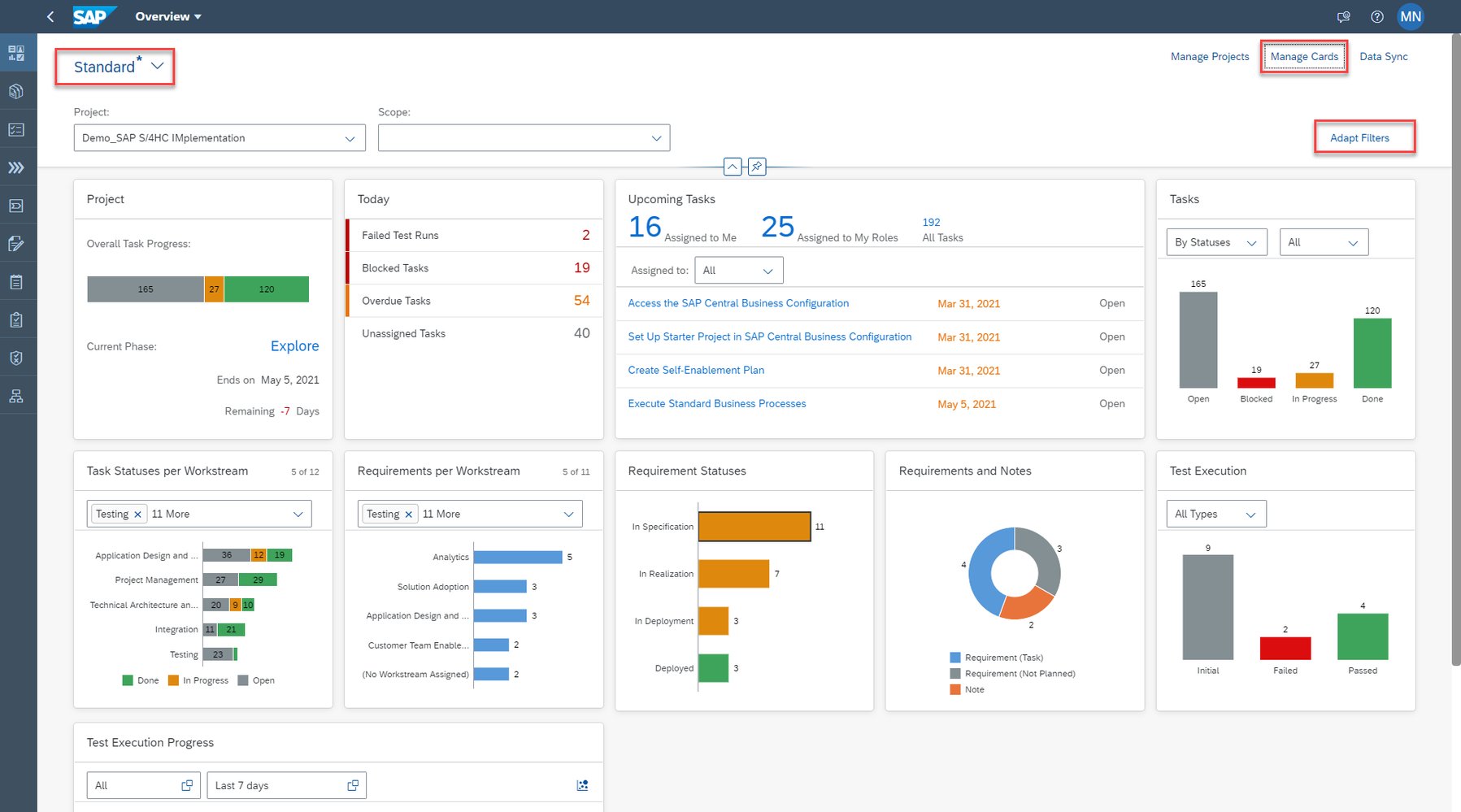Click the chart settings icon on Test Execution Progress card
The image size is (1461, 812).
tap(582, 784)
